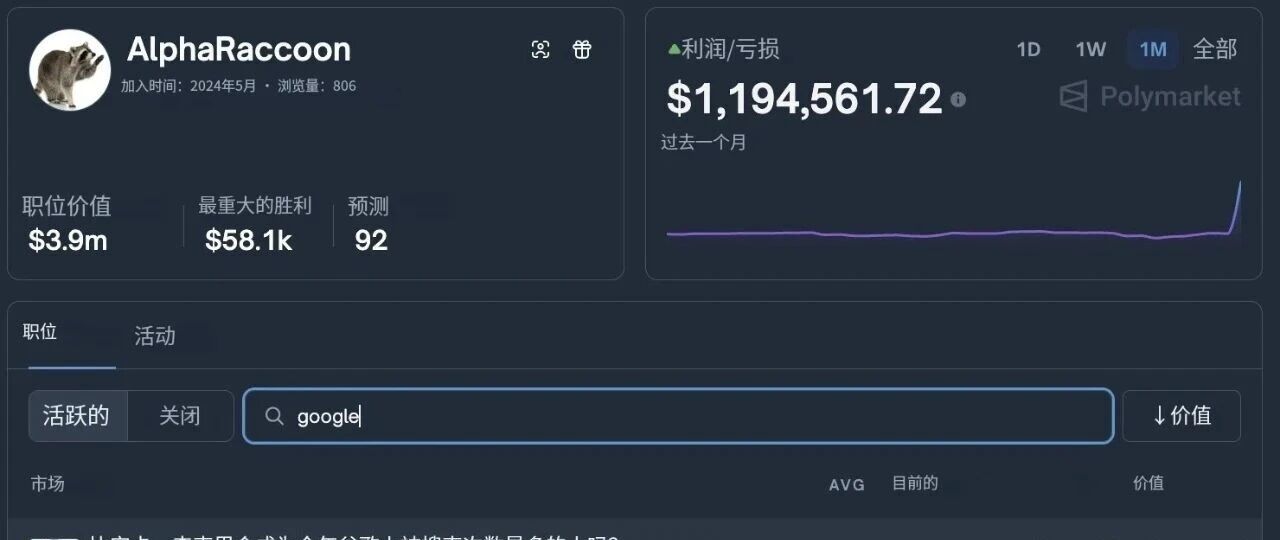Show 关闭 positions
This screenshot has height=540, width=1280.
[x=180, y=416]
